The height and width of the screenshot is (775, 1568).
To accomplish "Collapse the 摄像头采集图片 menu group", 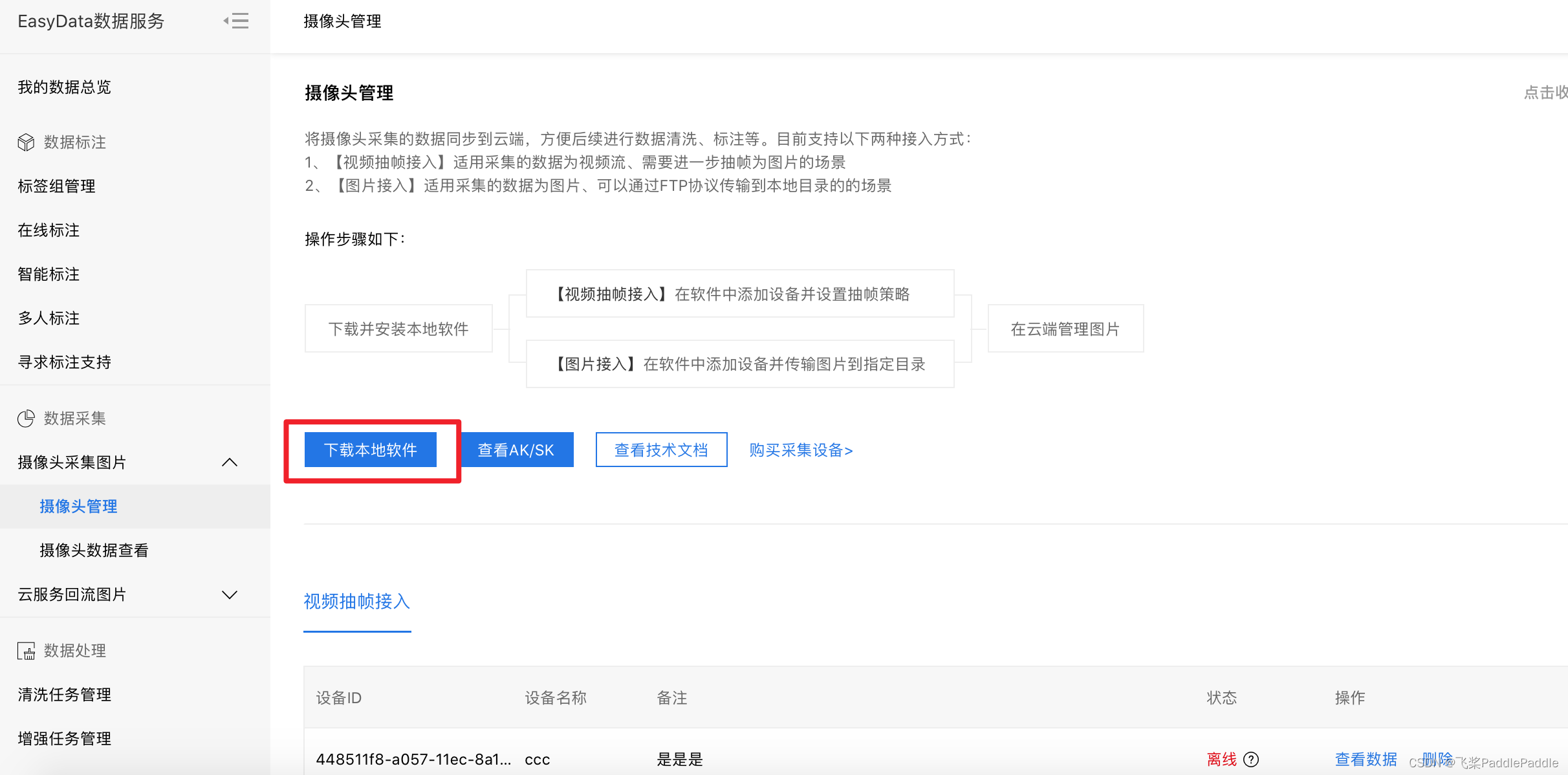I will tap(230, 463).
